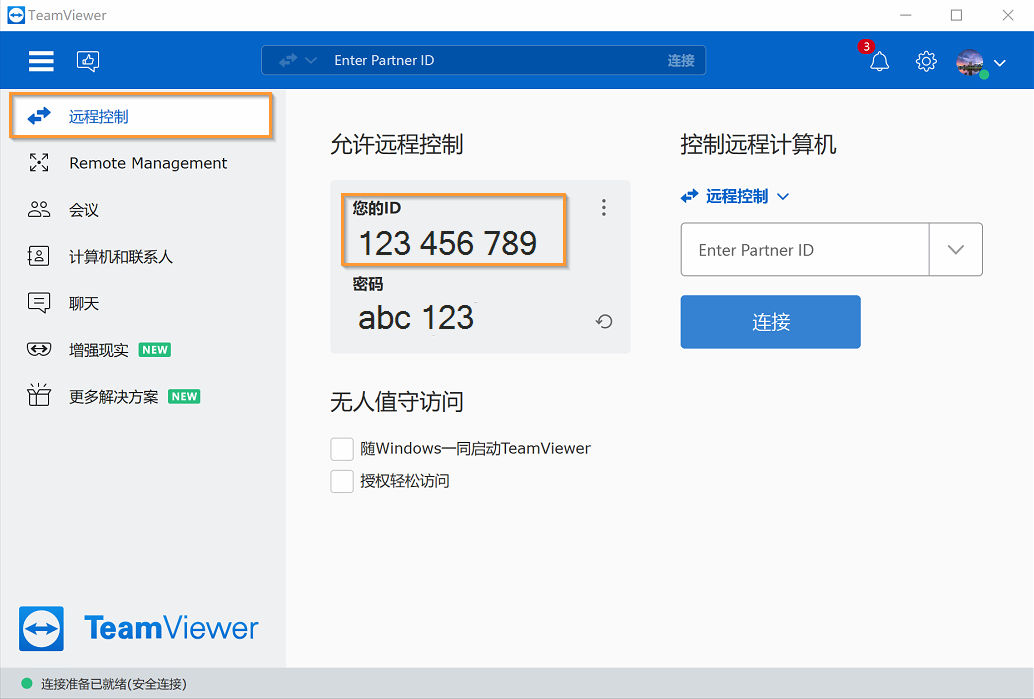Click the 连接准备已就绪(安全连接) status text
Screen dimensions: 1034x699
tap(113, 684)
